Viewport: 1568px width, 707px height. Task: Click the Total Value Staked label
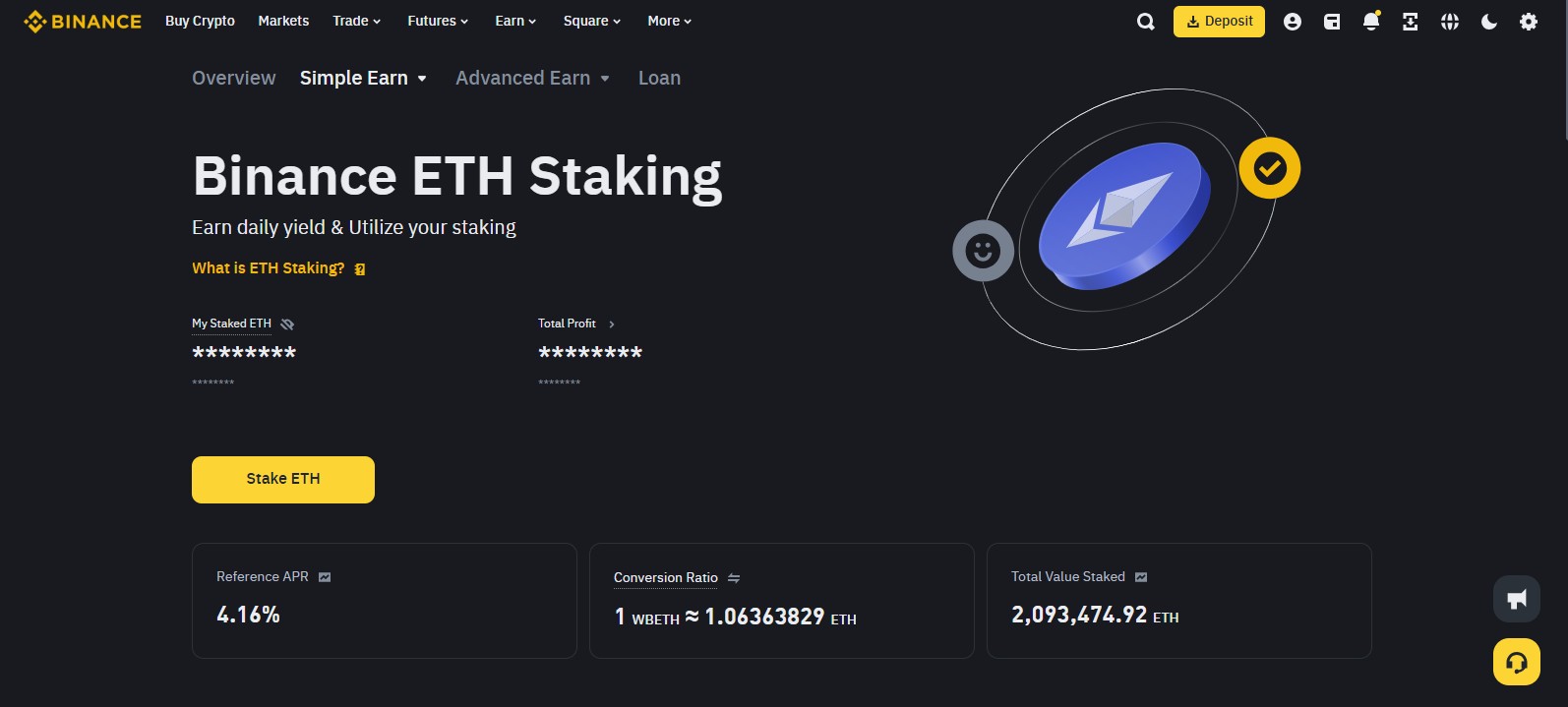coord(1068,577)
